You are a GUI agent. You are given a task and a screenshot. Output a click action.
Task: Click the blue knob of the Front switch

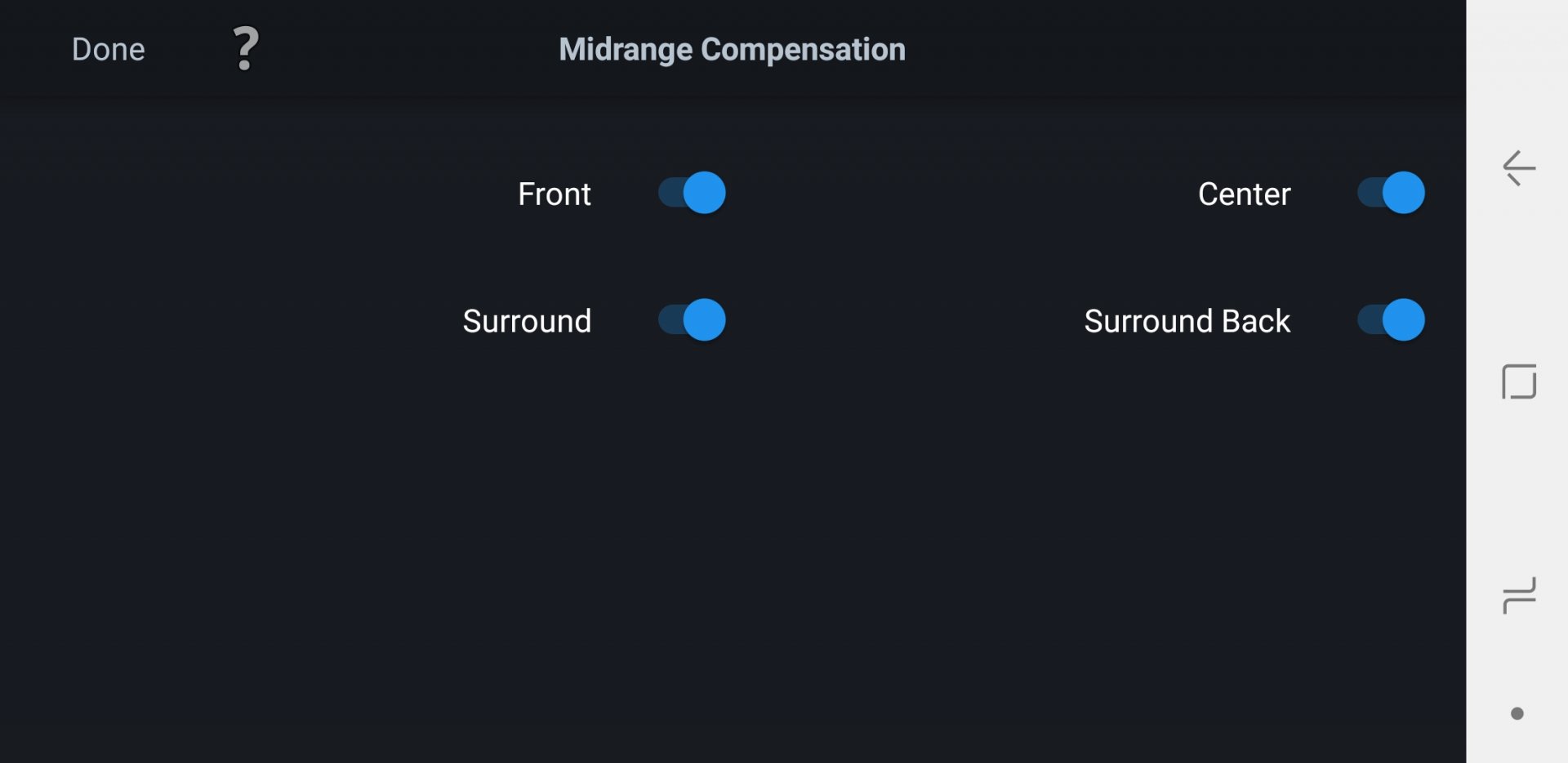[x=704, y=193]
